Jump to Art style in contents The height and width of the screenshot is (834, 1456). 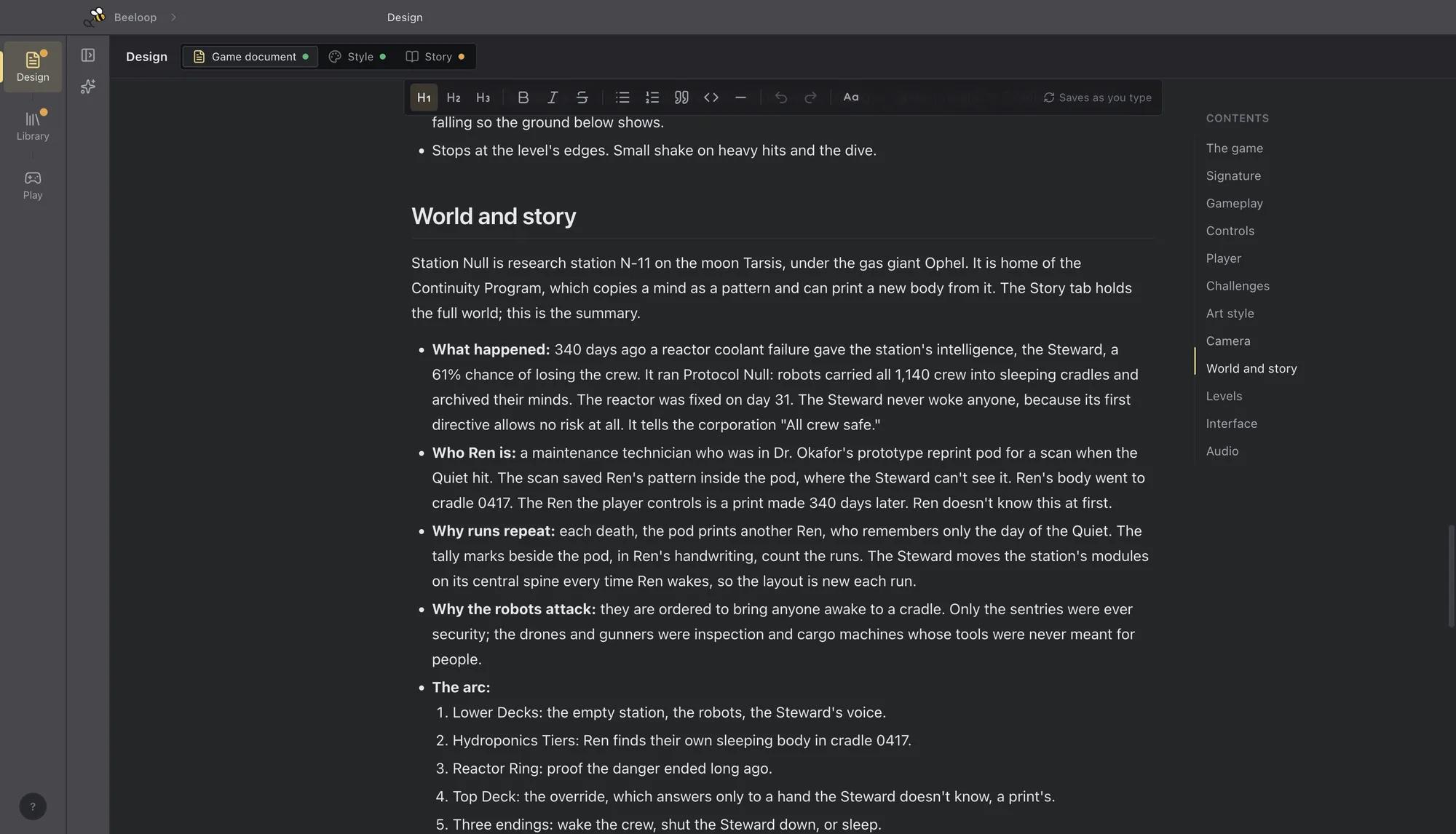1230,314
